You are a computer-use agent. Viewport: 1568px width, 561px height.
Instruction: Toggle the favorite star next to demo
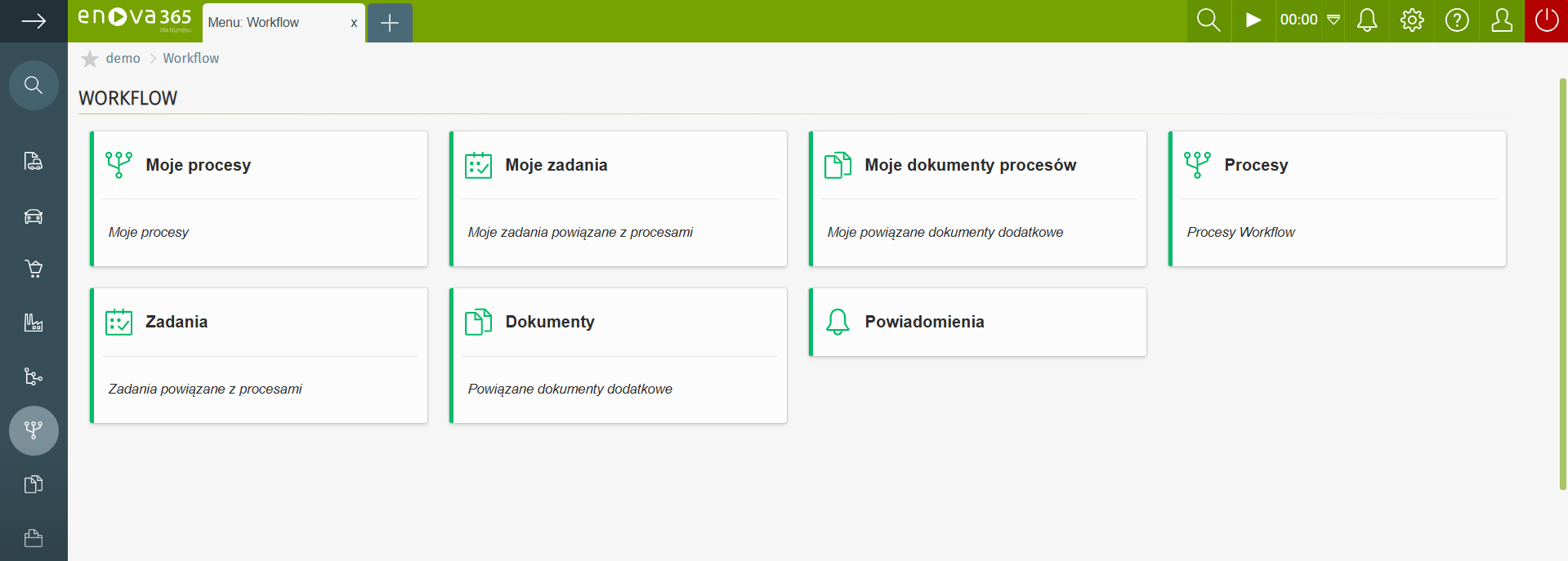coord(90,59)
